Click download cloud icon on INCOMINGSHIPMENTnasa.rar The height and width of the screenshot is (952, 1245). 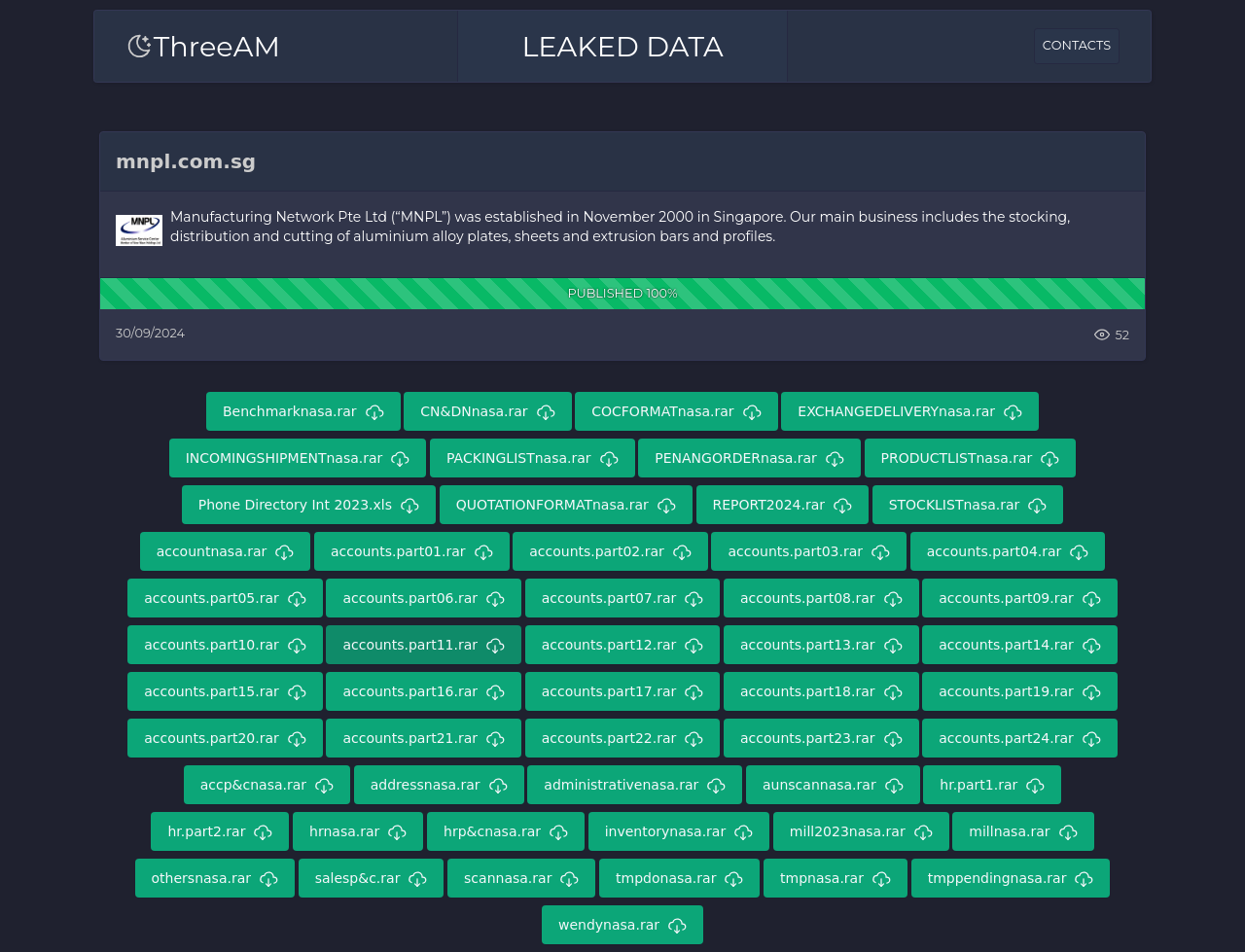[x=400, y=459]
